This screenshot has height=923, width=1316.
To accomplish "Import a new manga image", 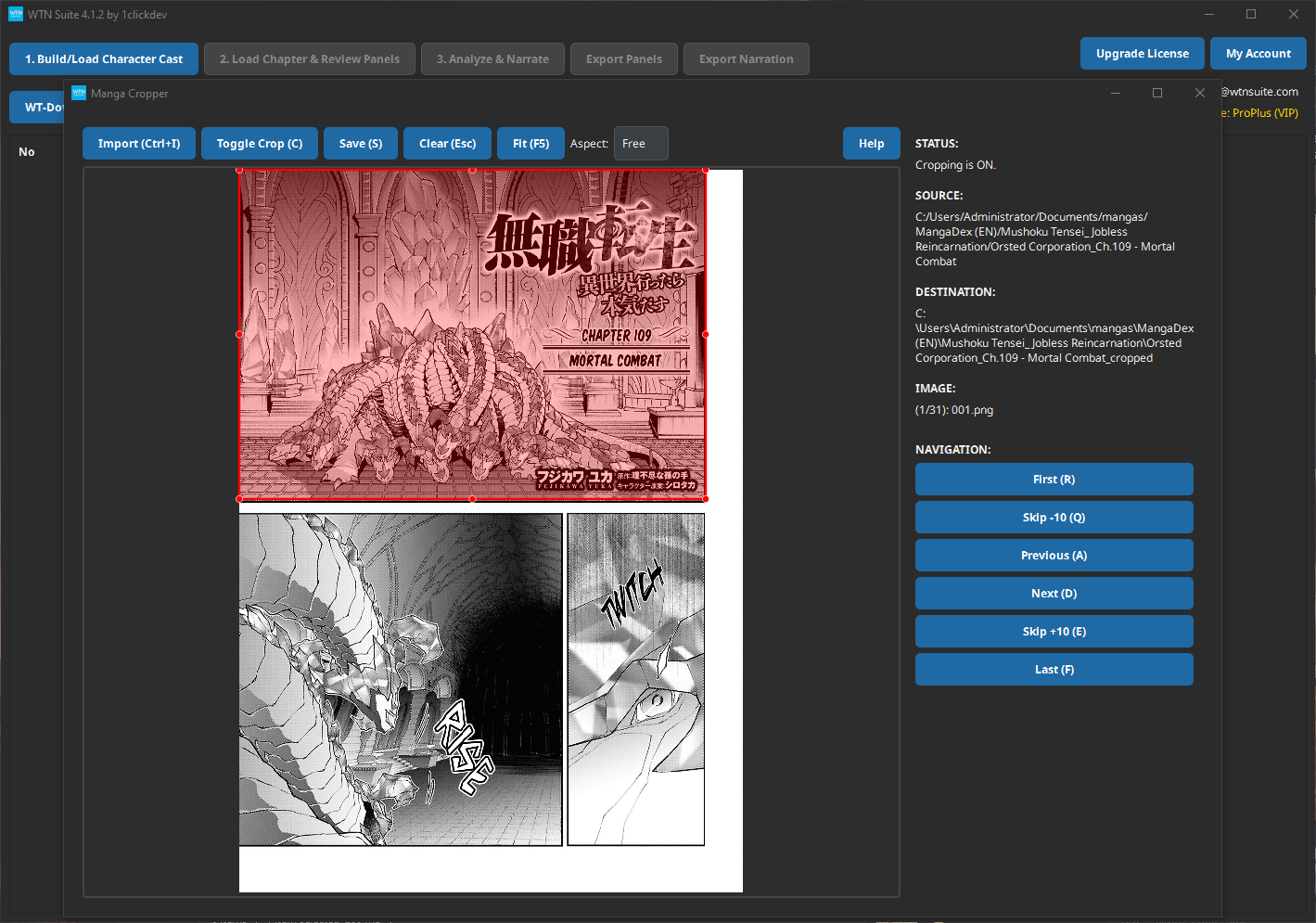I will 138,143.
